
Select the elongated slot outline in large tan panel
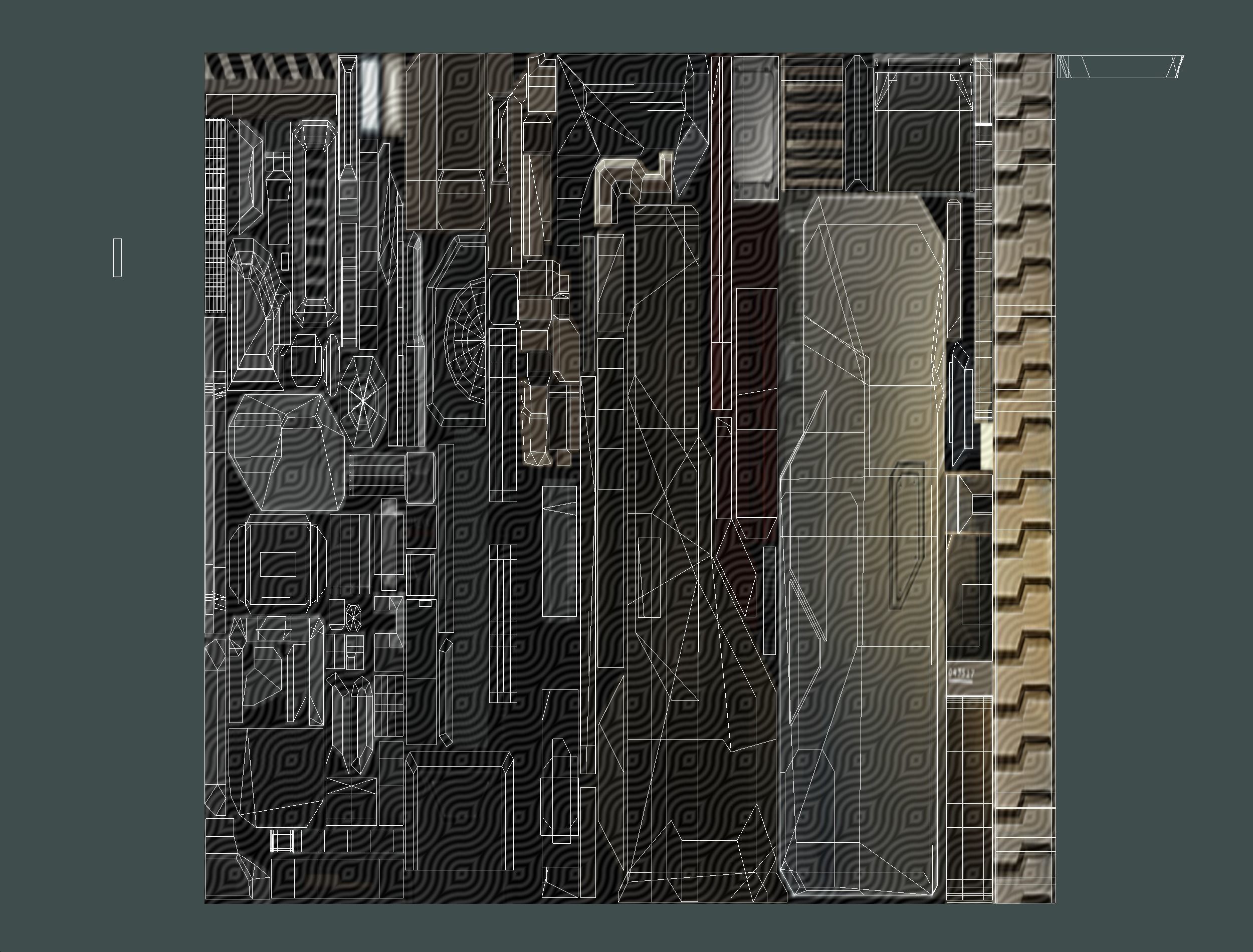[907, 536]
